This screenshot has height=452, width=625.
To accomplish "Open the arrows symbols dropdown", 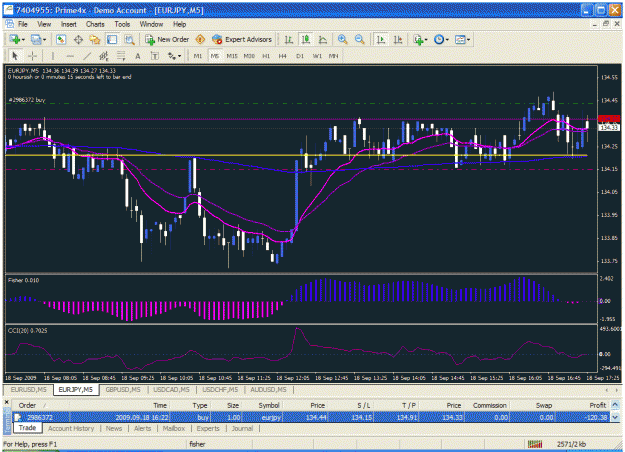I will [179, 56].
